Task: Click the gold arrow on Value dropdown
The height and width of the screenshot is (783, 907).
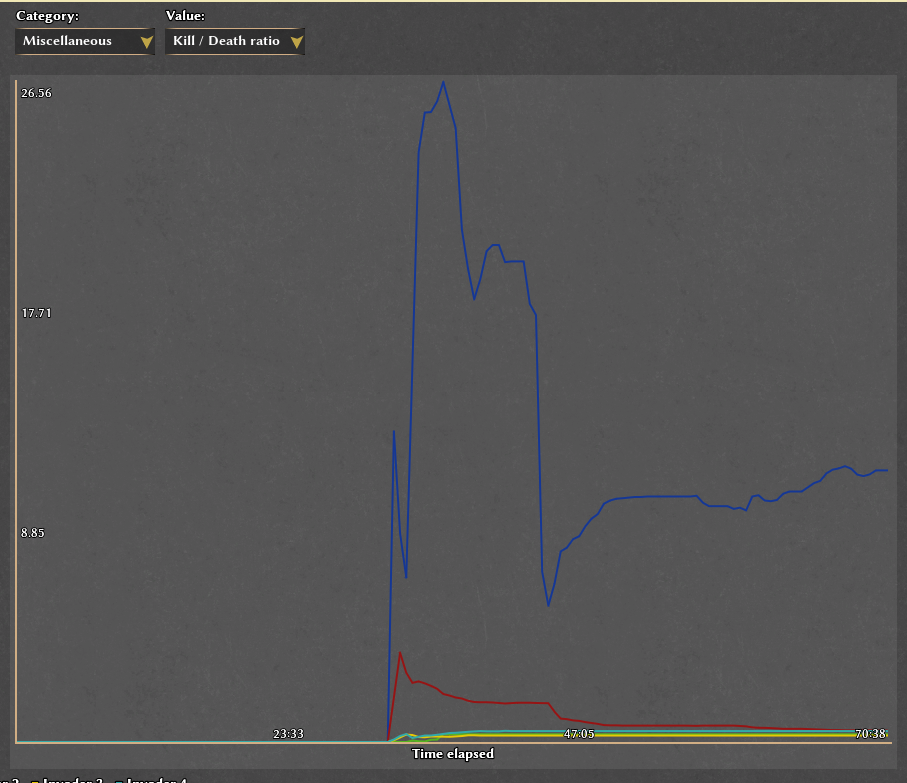Action: pos(296,42)
